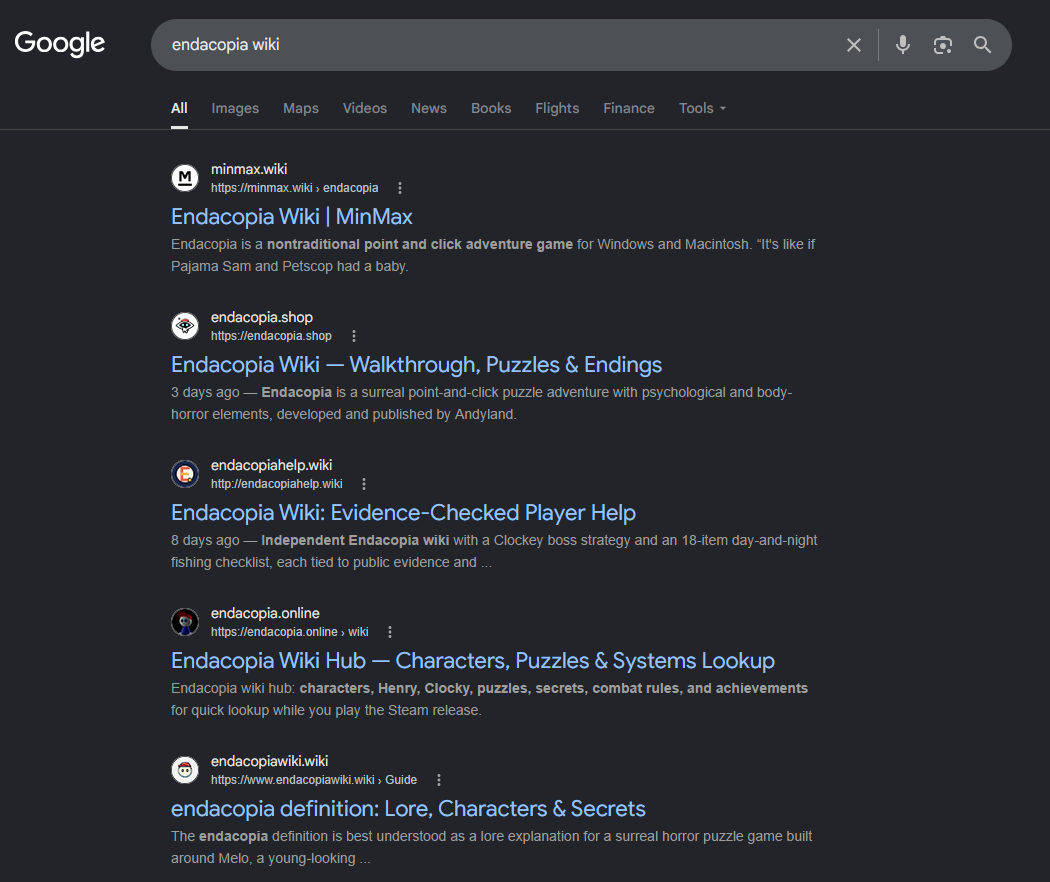The height and width of the screenshot is (882, 1050).
Task: Click site name minmax.wiki
Action: pos(249,169)
